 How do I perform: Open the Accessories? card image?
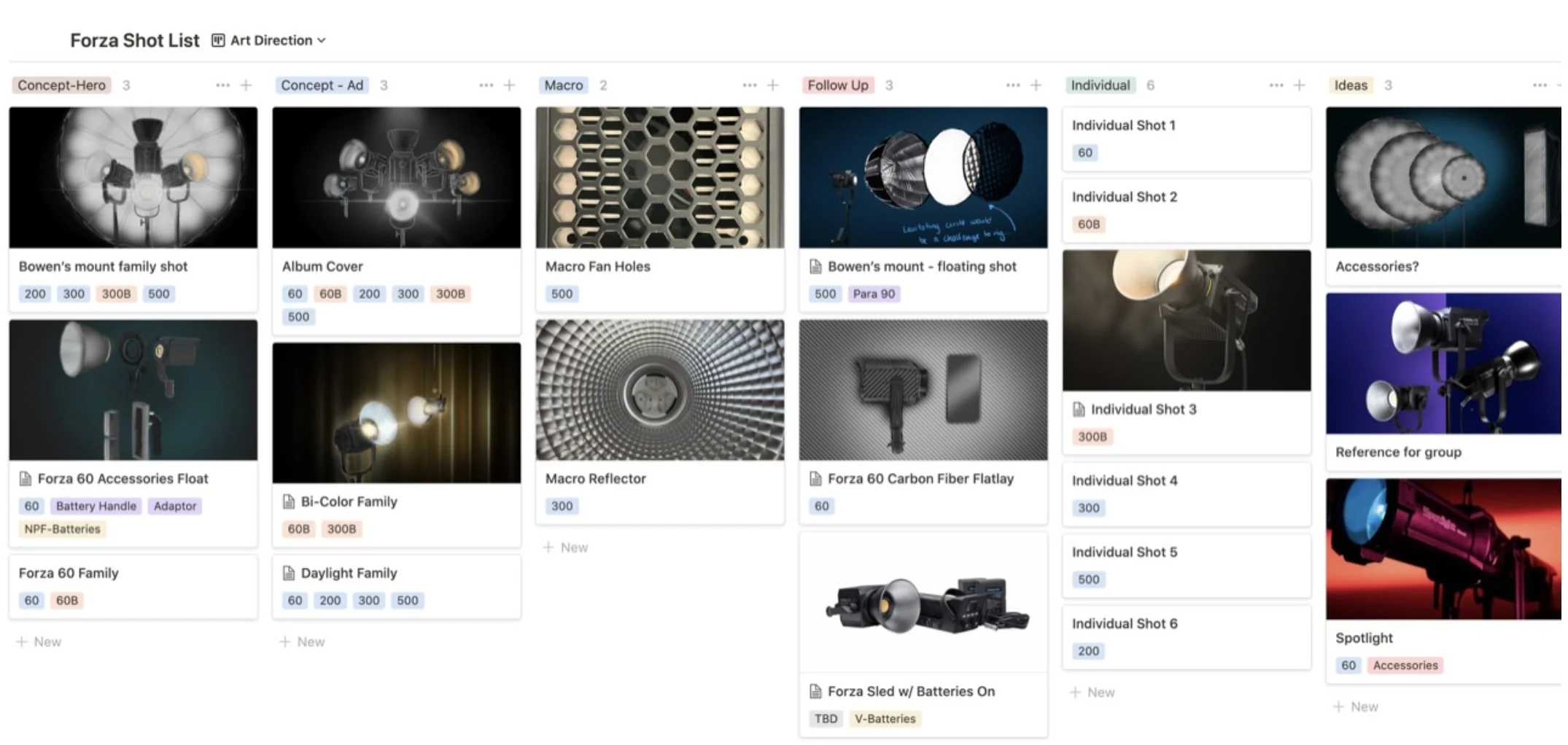point(1444,177)
